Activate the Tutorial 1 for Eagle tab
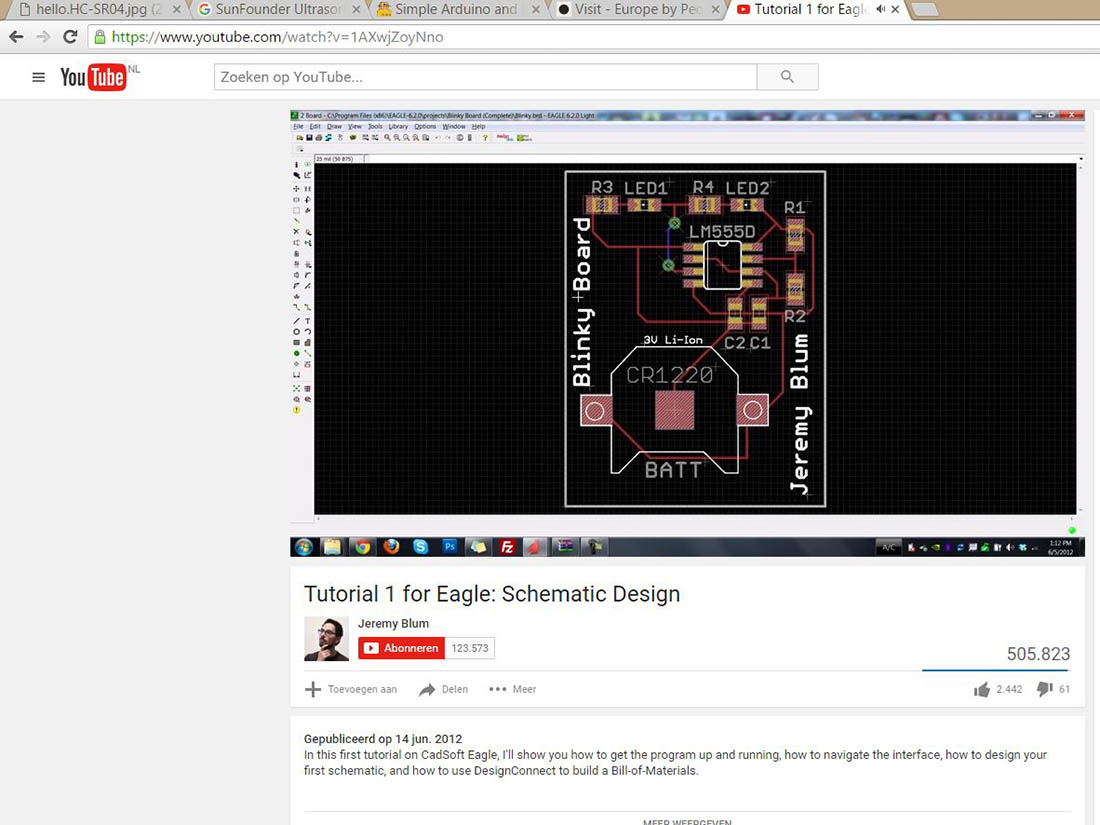Viewport: 1100px width, 825px height. point(810,10)
